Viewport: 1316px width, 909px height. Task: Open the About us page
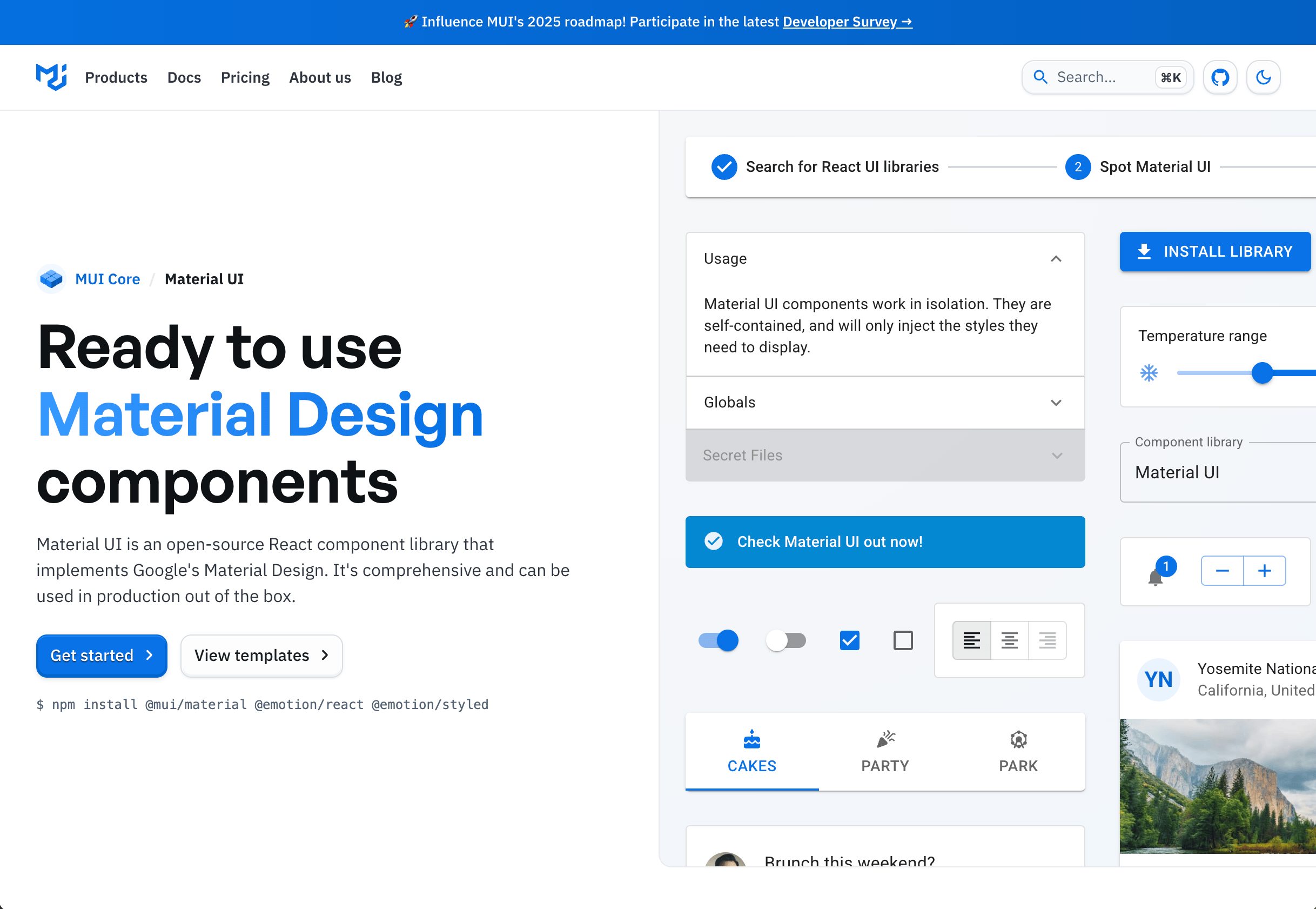(x=320, y=77)
